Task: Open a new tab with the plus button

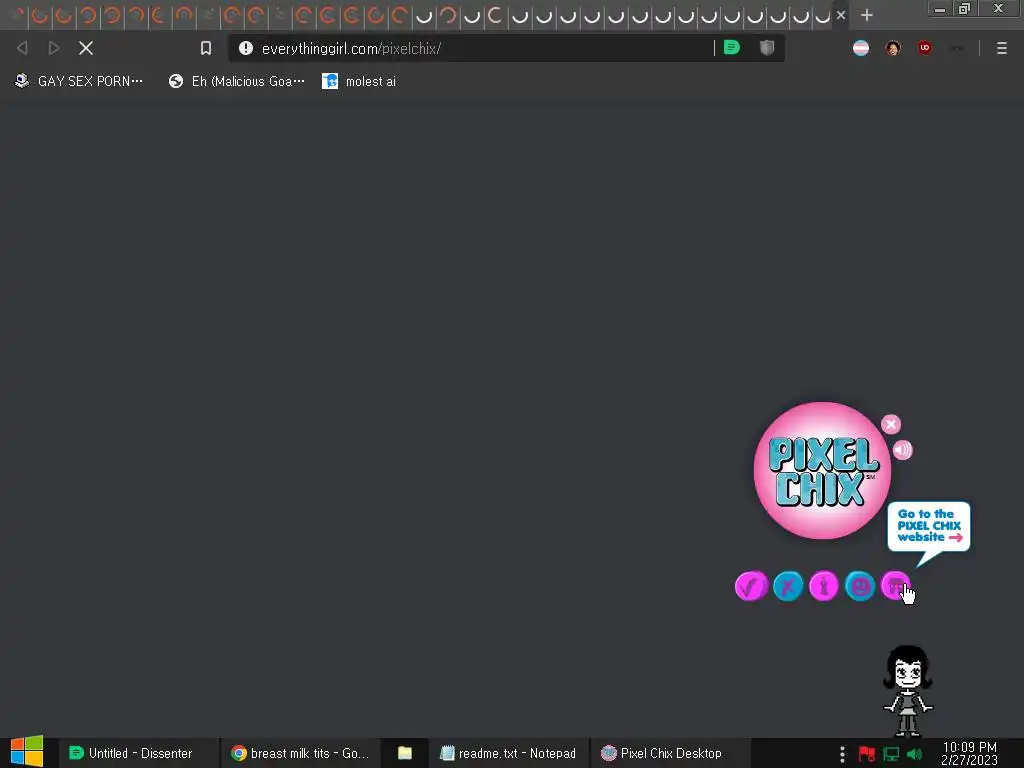Action: point(867,15)
